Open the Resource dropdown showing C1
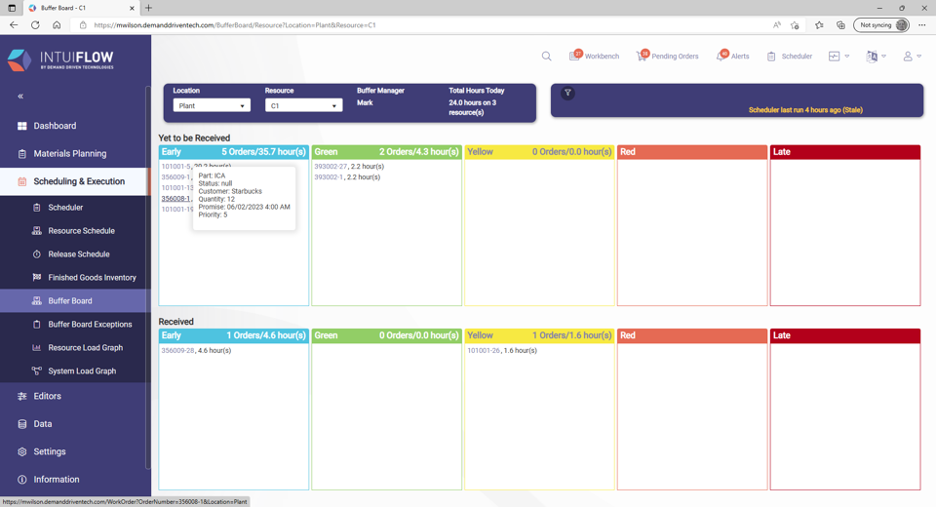The height and width of the screenshot is (508, 936). [303, 106]
